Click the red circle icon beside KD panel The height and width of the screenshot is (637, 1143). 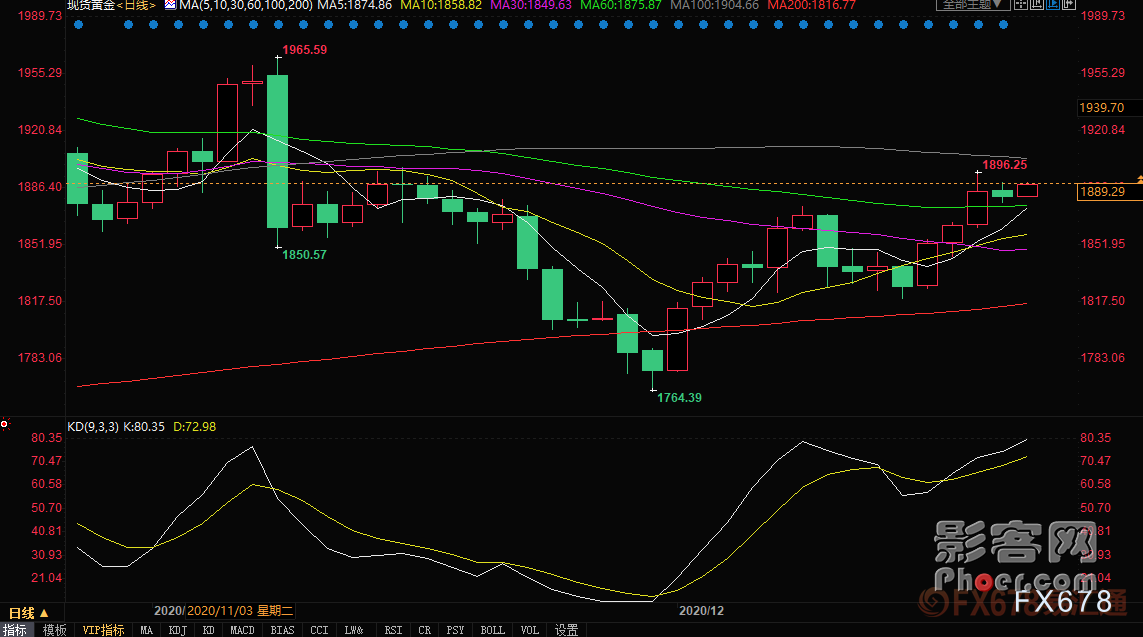pos(4,423)
